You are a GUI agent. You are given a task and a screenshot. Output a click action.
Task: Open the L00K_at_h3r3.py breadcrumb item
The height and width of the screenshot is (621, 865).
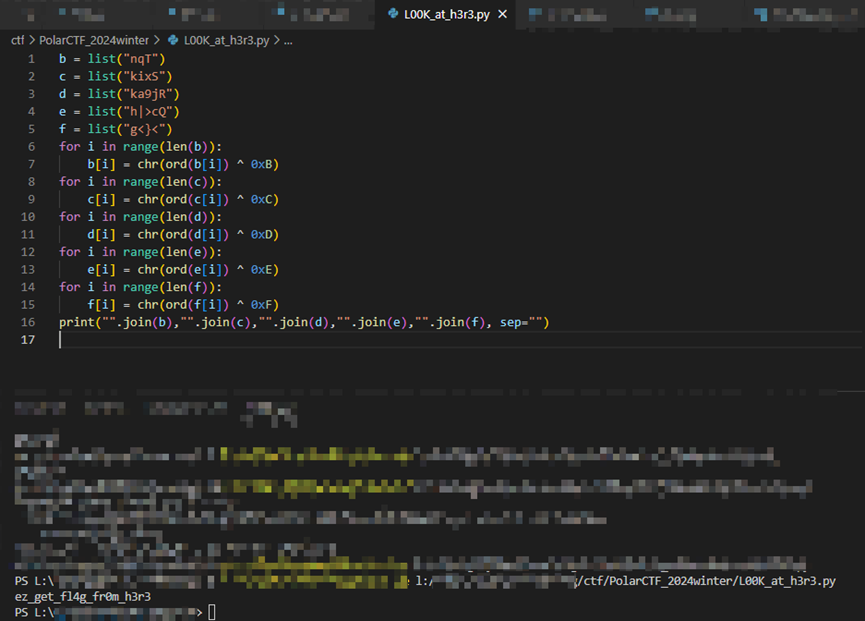pos(226,40)
